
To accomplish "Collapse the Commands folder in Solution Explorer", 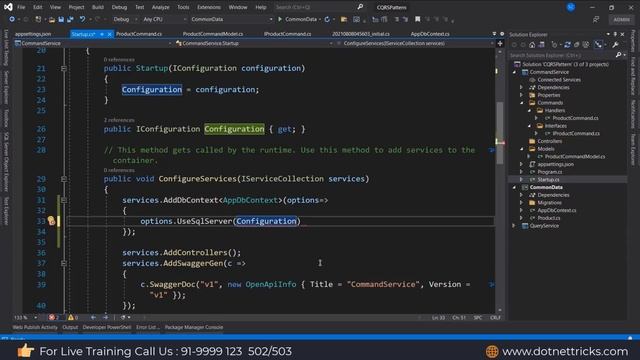I will click(x=521, y=103).
